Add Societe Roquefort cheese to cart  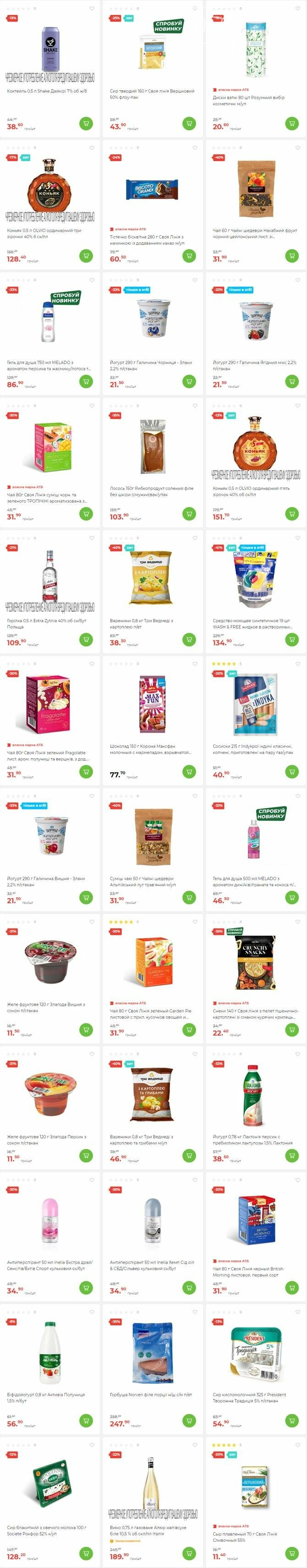[x=86, y=1552]
